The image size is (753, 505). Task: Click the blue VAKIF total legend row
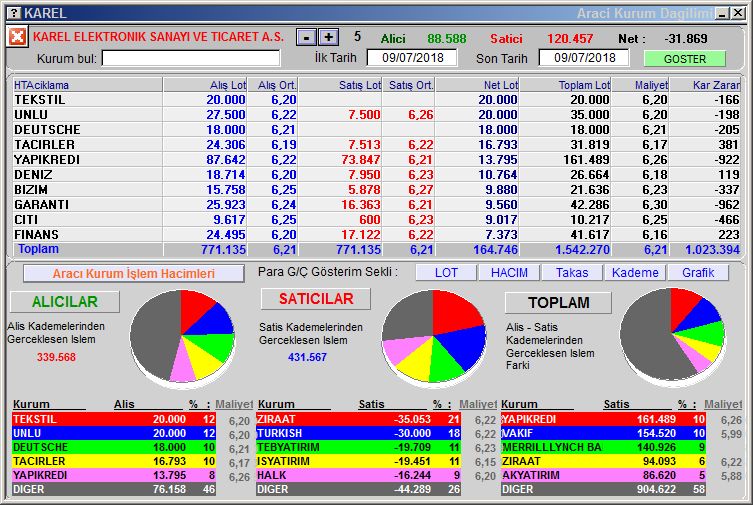pyautogui.click(x=603, y=433)
